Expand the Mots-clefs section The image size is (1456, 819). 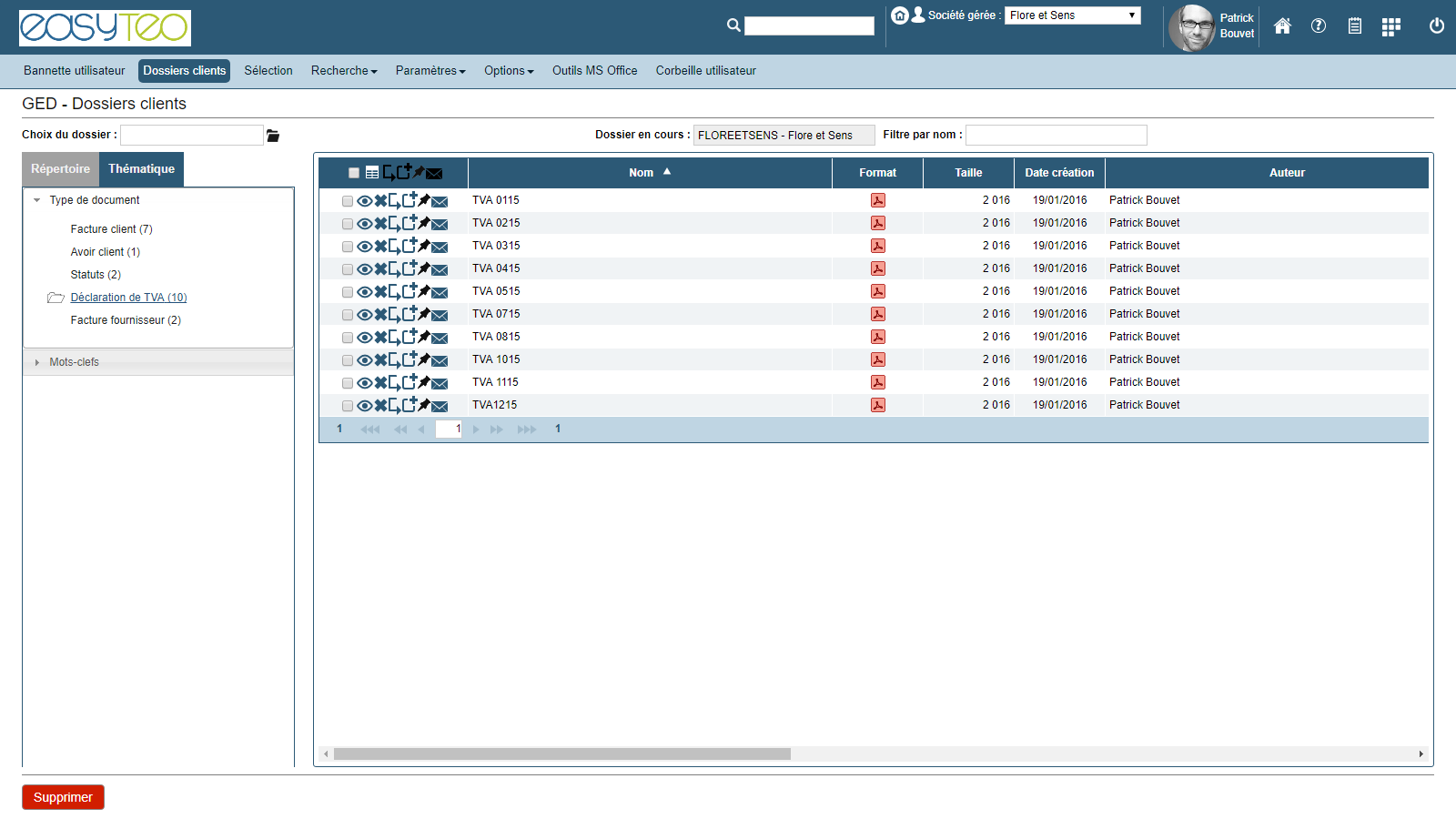tap(74, 362)
